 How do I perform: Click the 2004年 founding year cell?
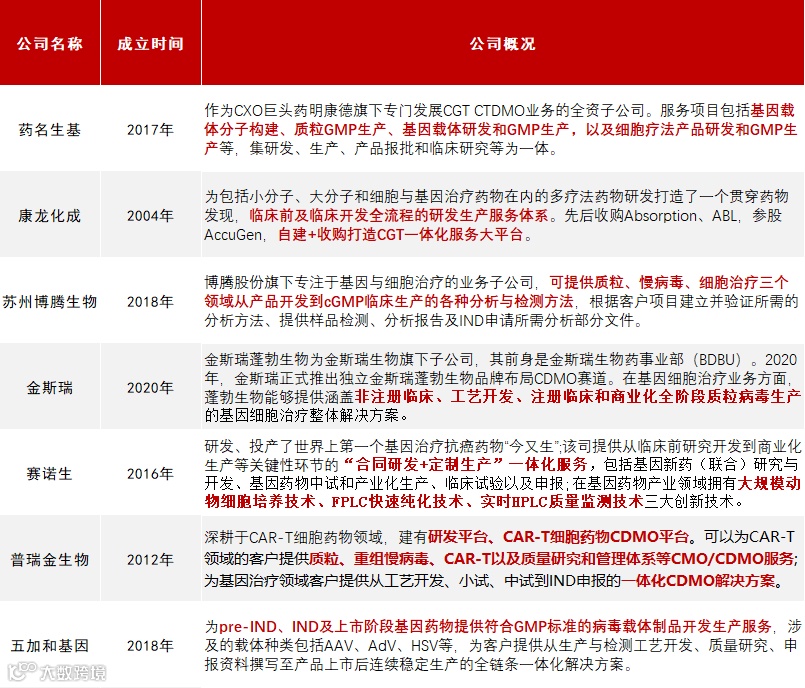pyautogui.click(x=150, y=216)
